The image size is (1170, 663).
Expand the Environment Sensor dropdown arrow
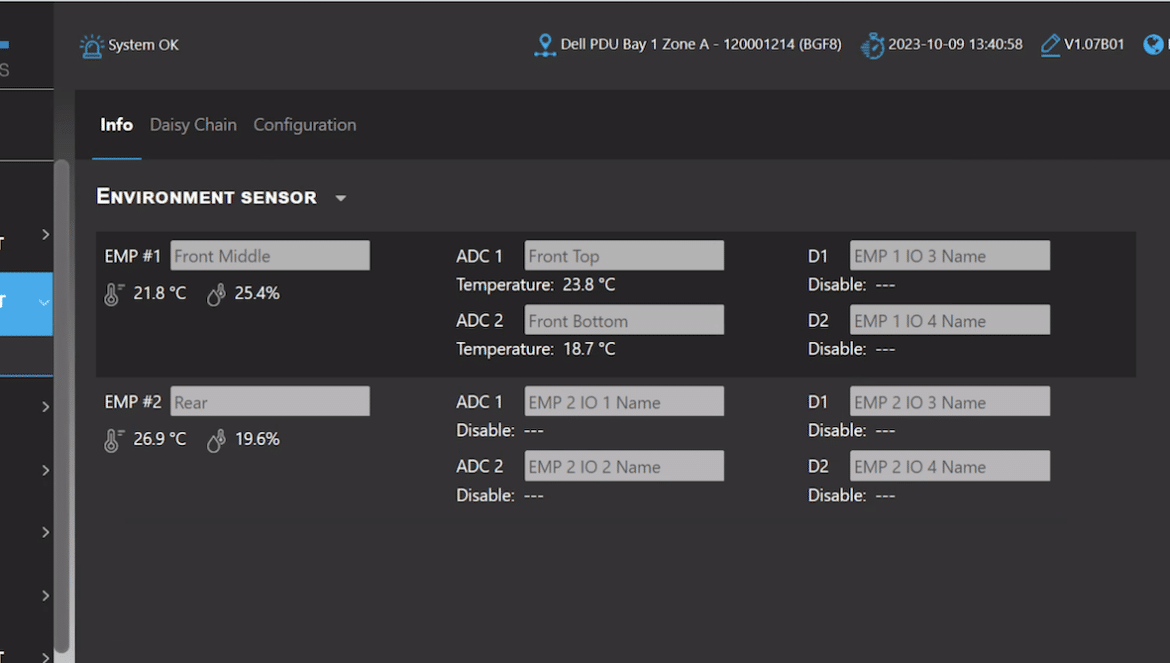(x=341, y=198)
